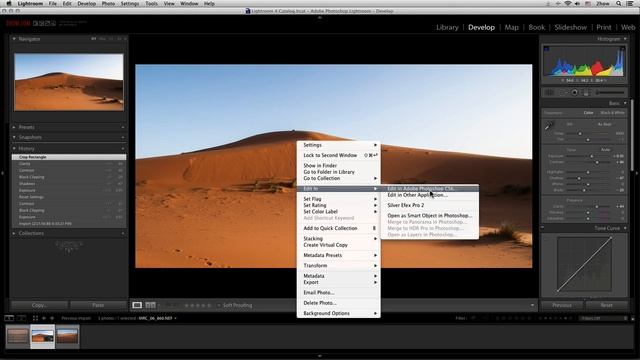
Task: Collapse the History panel
Action: click(x=14, y=149)
